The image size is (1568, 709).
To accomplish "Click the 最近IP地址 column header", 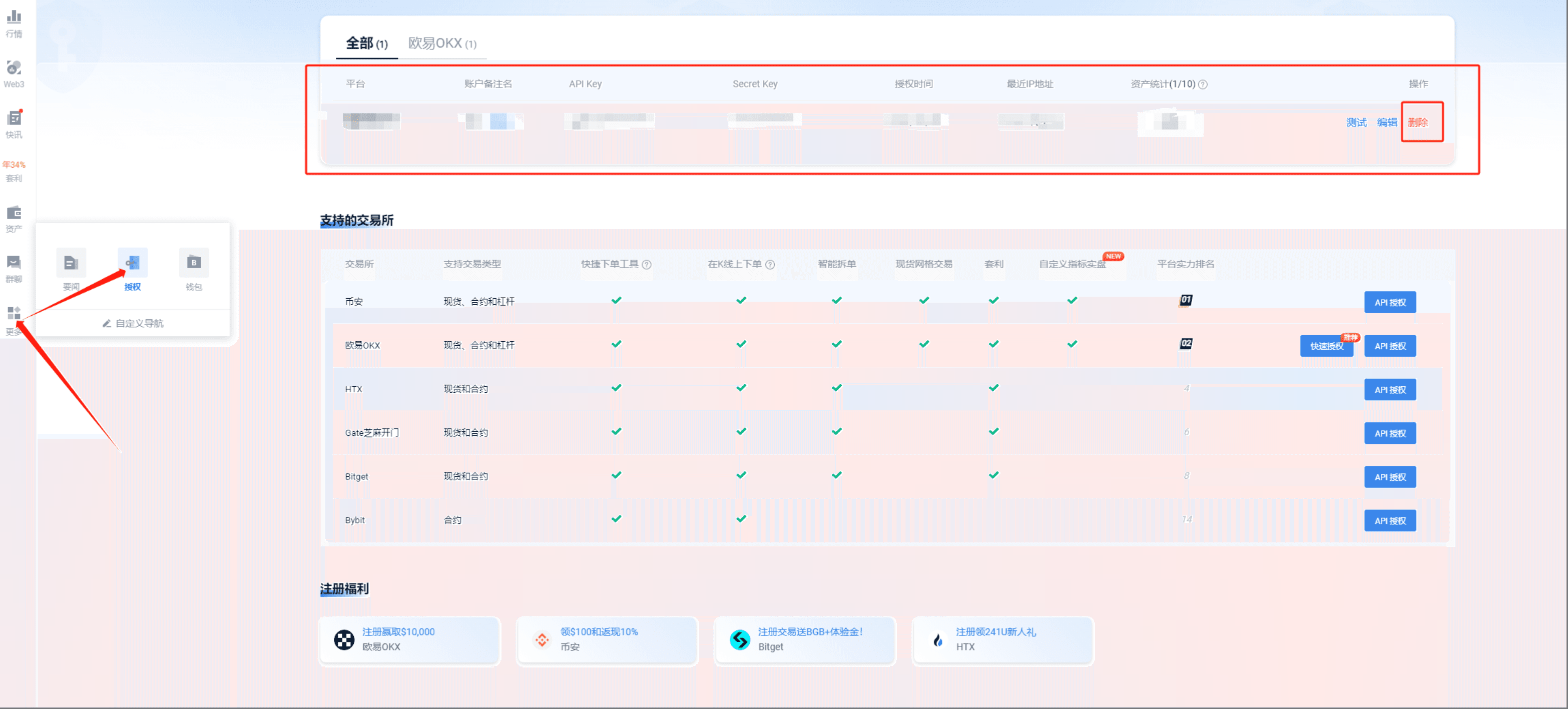I will [x=1030, y=84].
